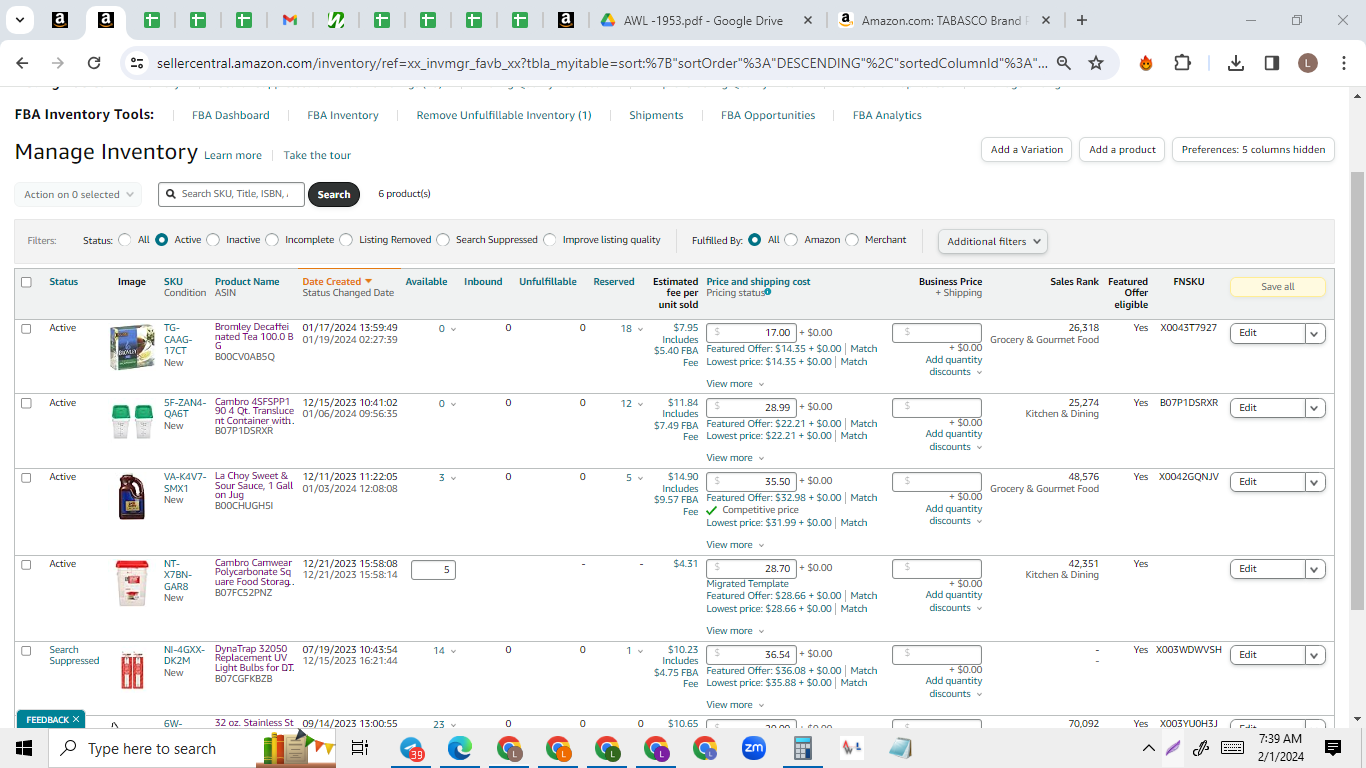
Task: Open the flame extension icon in toolbar
Action: 1146,63
